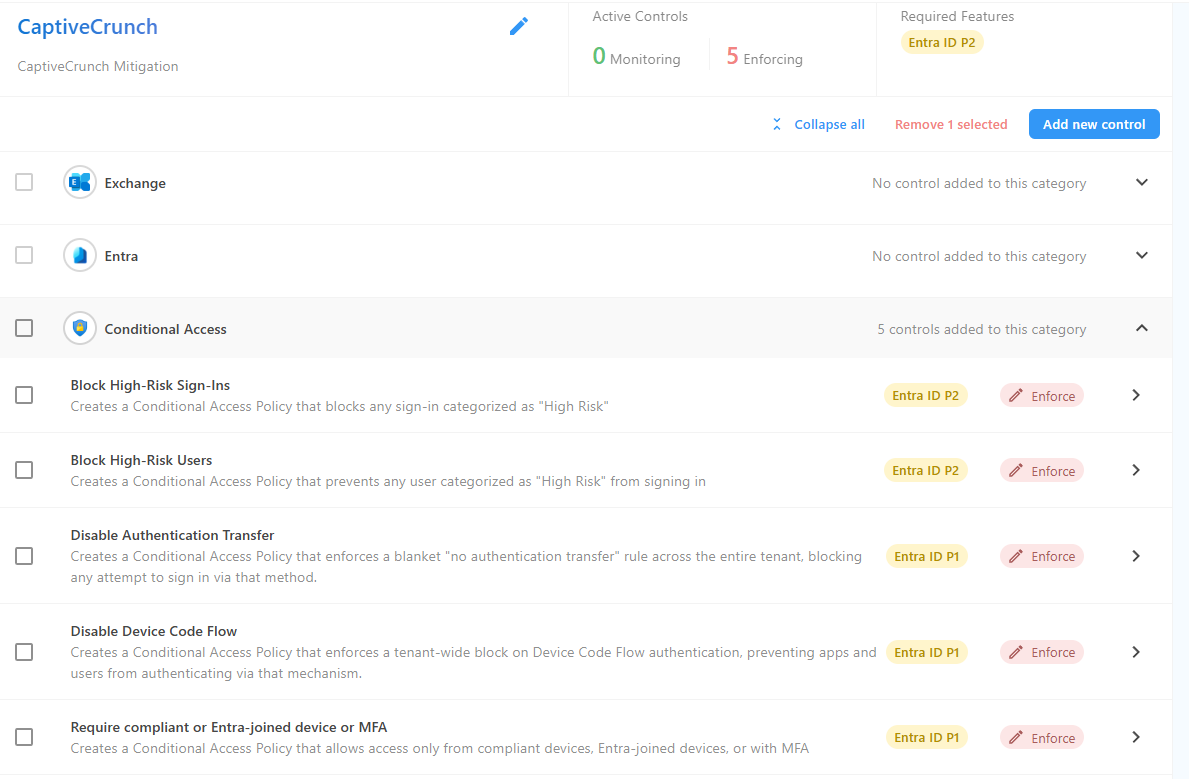Click Entra ID P1 tag on Disable Authentication Transfer
Image resolution: width=1189 pixels, height=779 pixels.
927,556
